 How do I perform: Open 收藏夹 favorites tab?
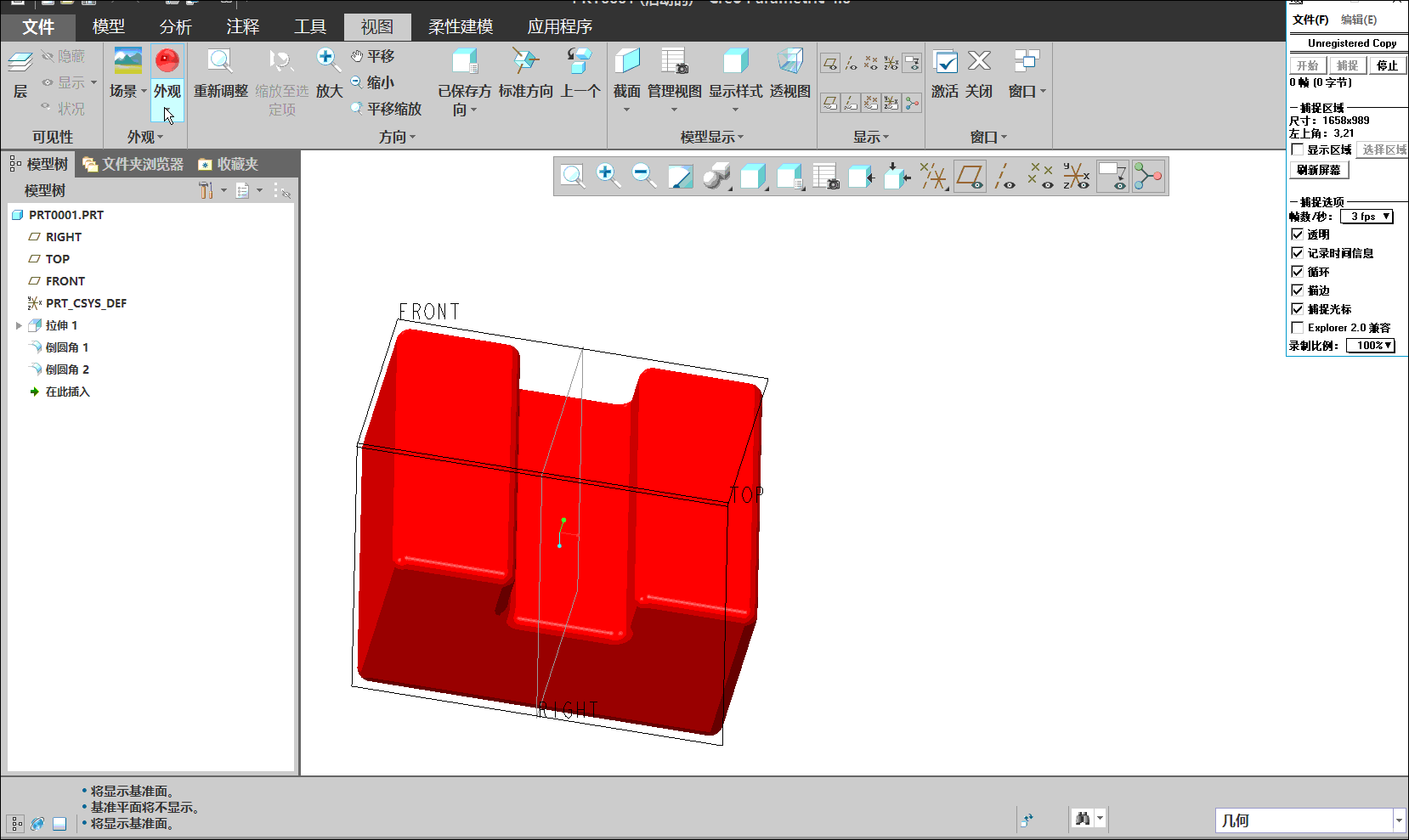click(229, 164)
